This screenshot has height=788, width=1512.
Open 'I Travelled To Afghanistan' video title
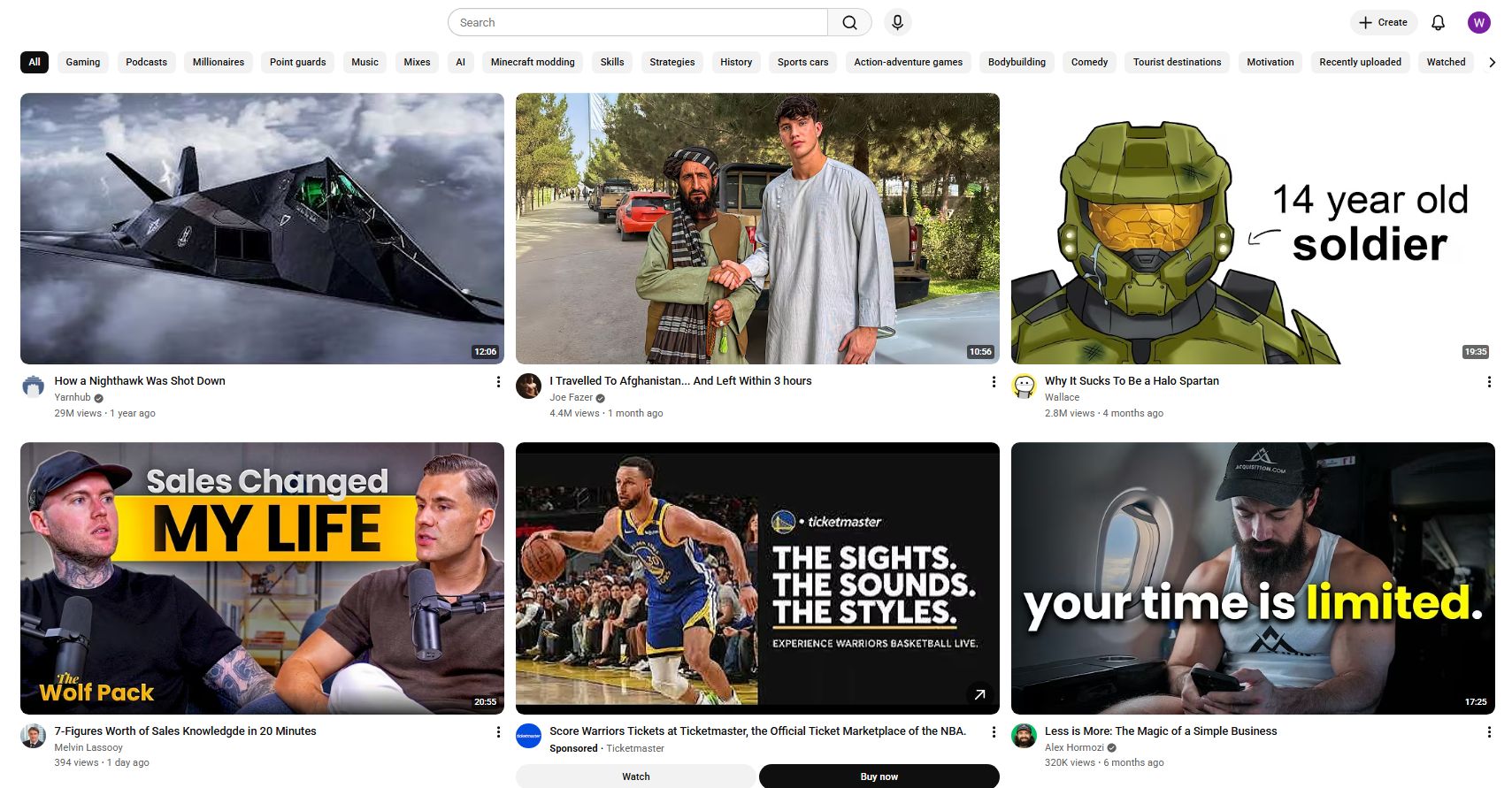pos(680,381)
